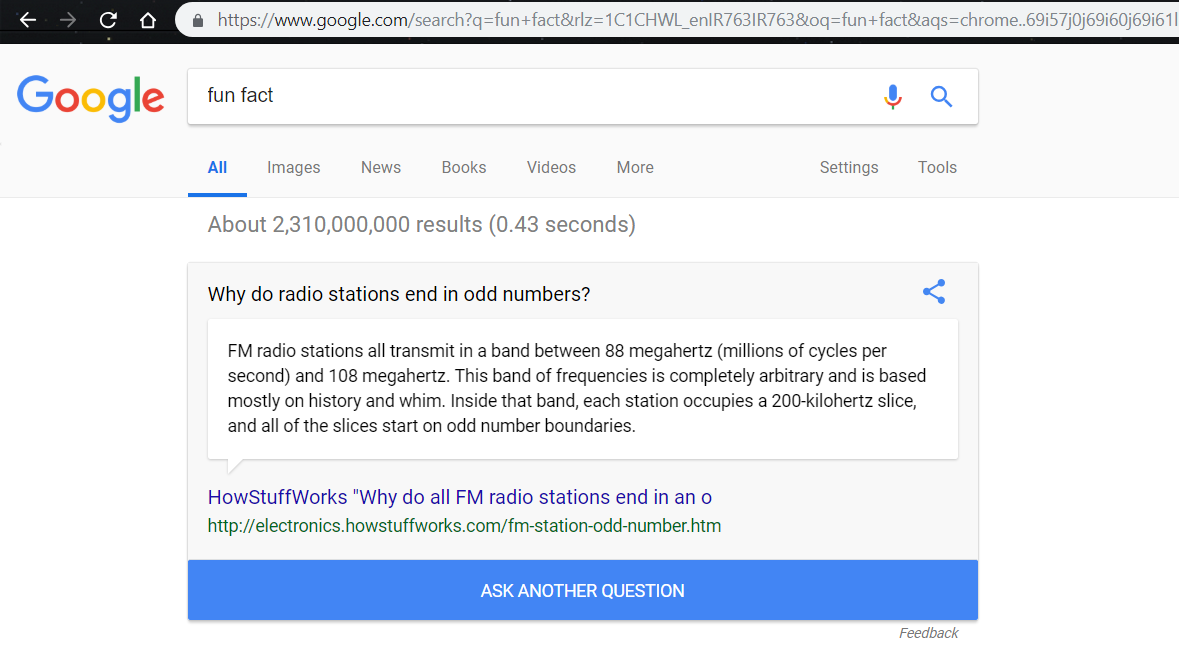The height and width of the screenshot is (663, 1179).
Task: Click the question 'Why do radio stations end in odd numbers?'
Action: tap(399, 294)
